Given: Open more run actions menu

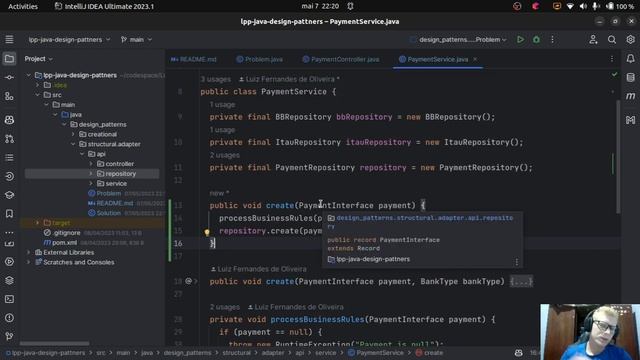Looking at the screenshot, I should coord(553,40).
